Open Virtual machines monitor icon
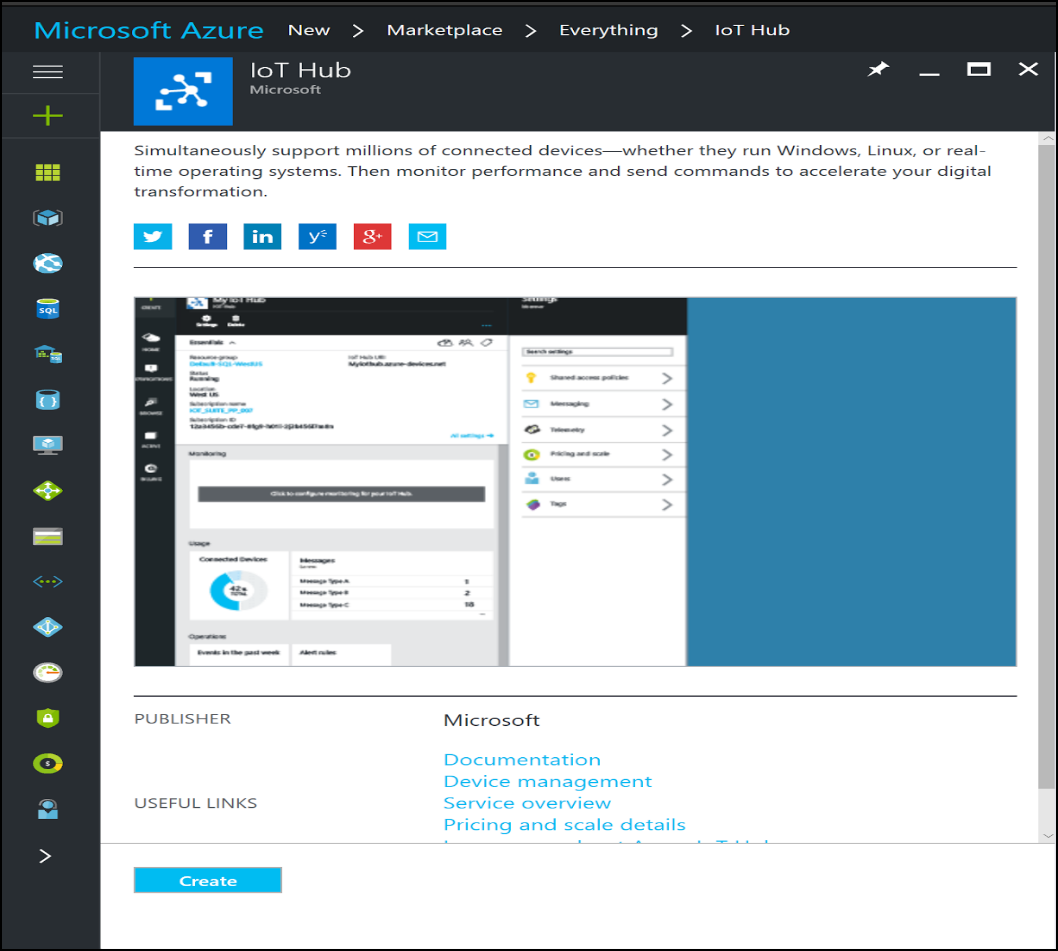The width and height of the screenshot is (1058, 951). tap(48, 445)
